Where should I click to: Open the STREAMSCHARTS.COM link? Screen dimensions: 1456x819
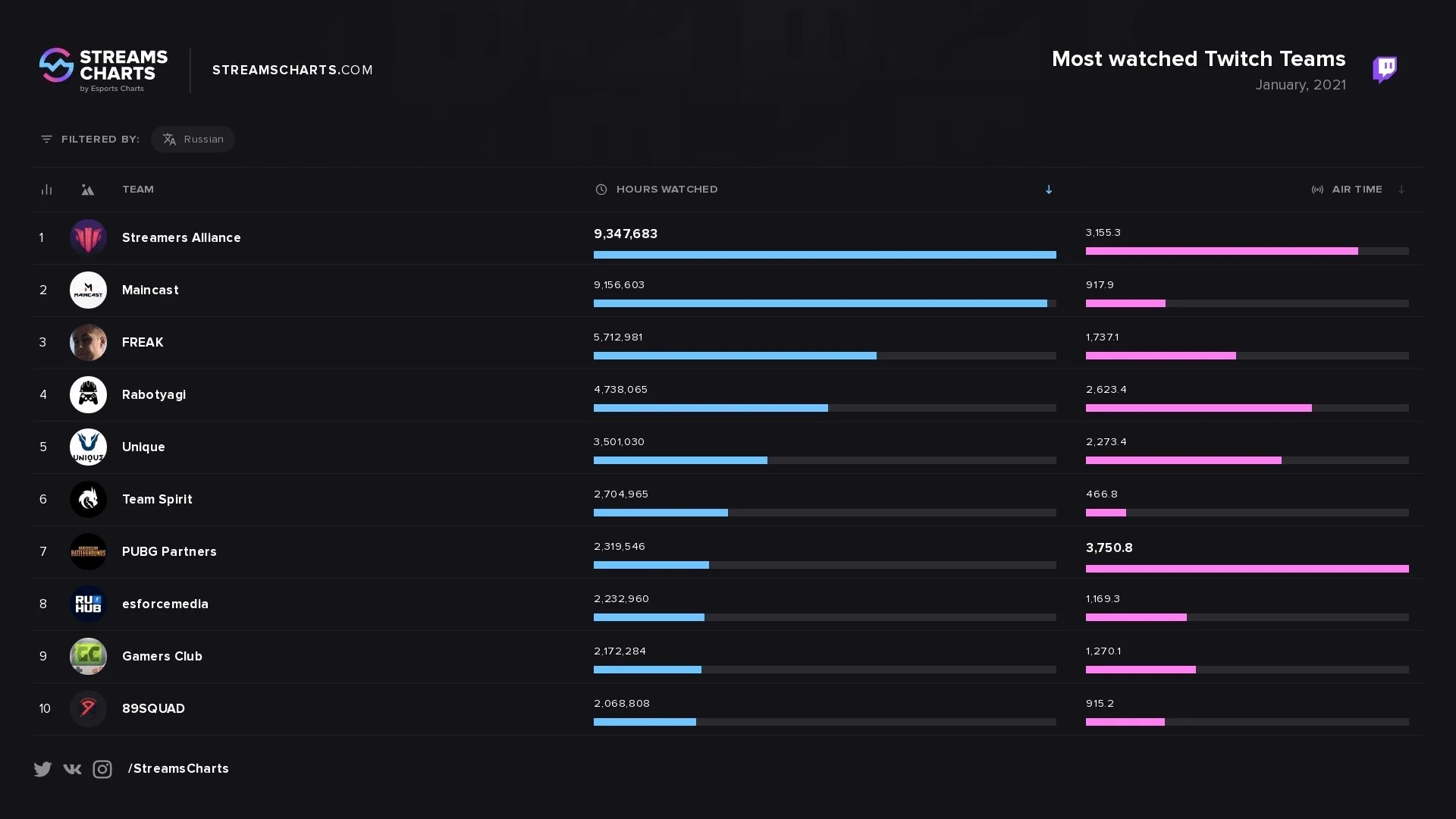coord(293,70)
